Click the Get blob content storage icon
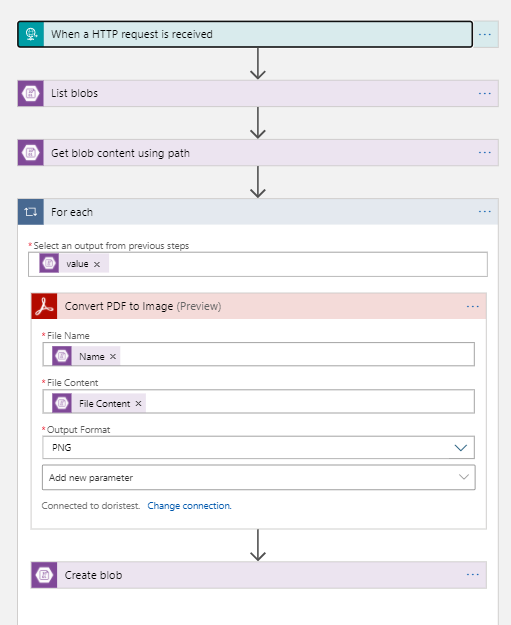511x625 pixels. (31, 153)
